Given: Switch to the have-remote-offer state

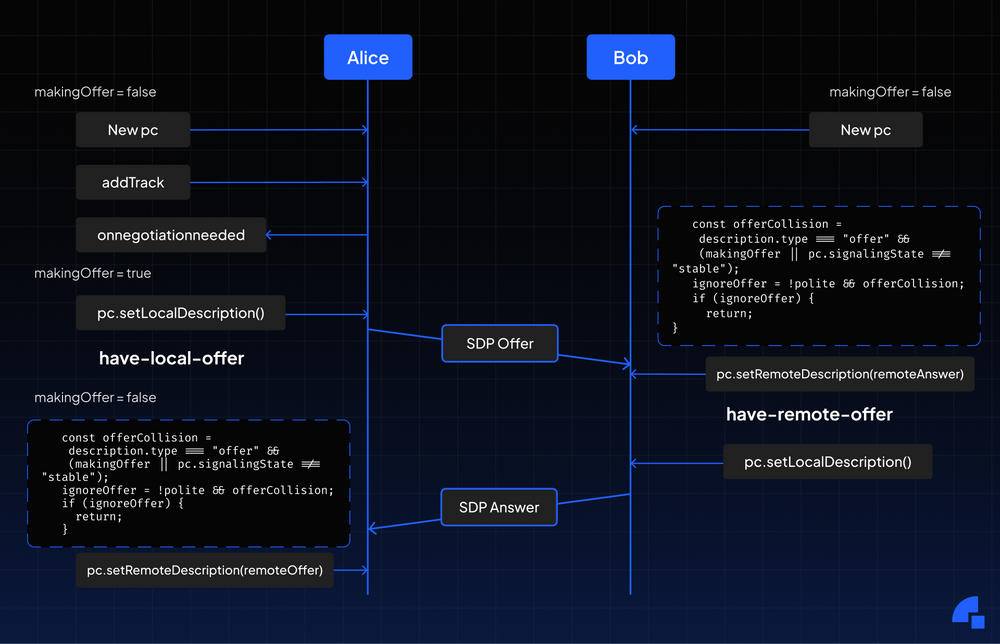Looking at the screenshot, I should (x=809, y=414).
